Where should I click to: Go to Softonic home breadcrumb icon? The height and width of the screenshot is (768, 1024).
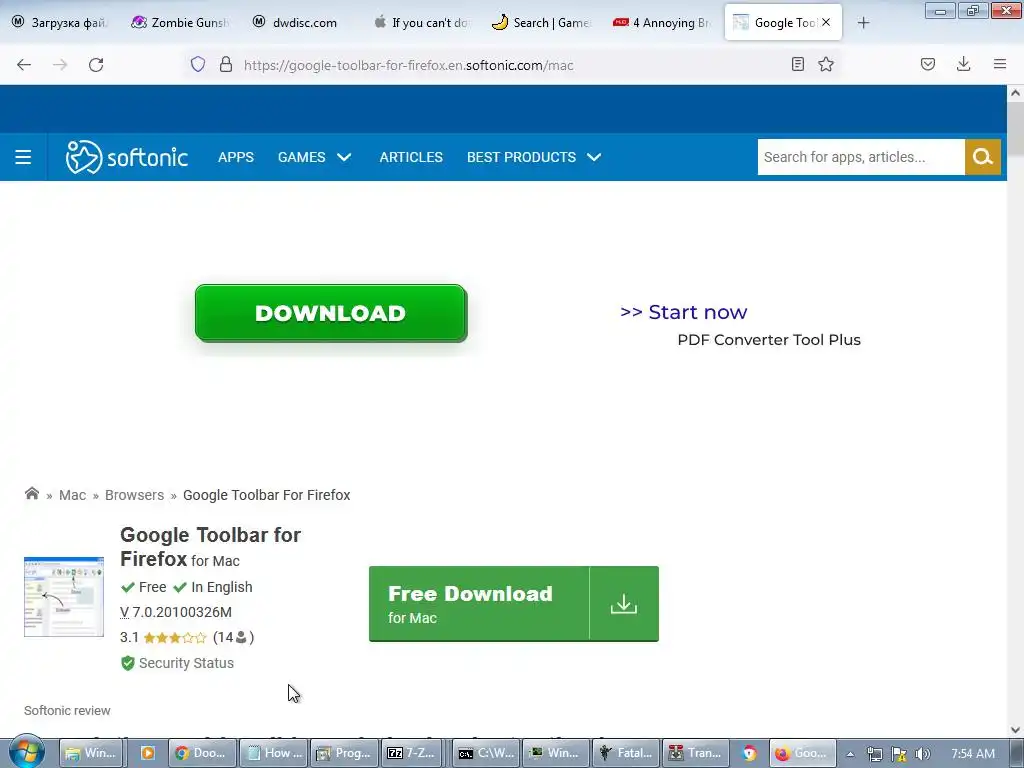(31, 494)
